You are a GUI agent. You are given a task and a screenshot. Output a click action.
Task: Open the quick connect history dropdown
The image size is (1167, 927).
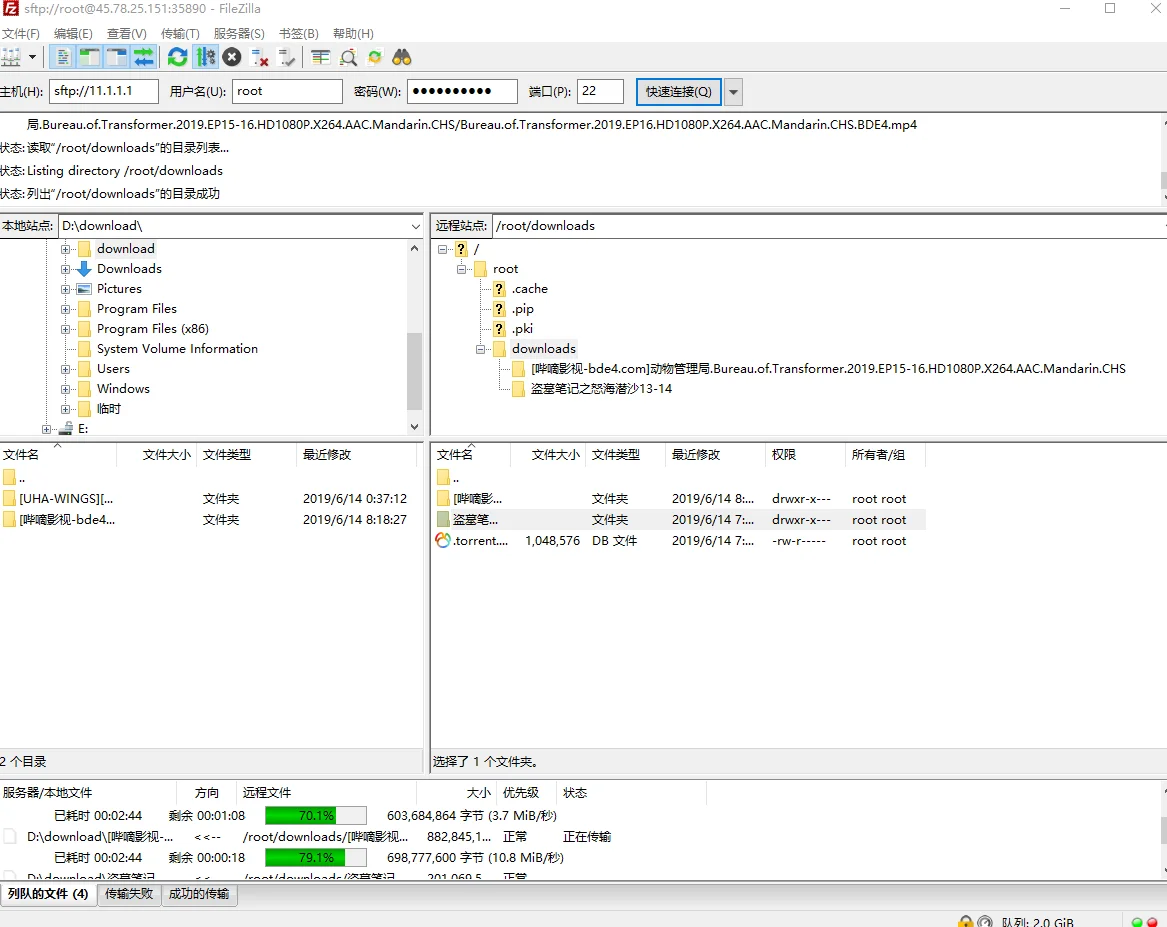click(734, 92)
